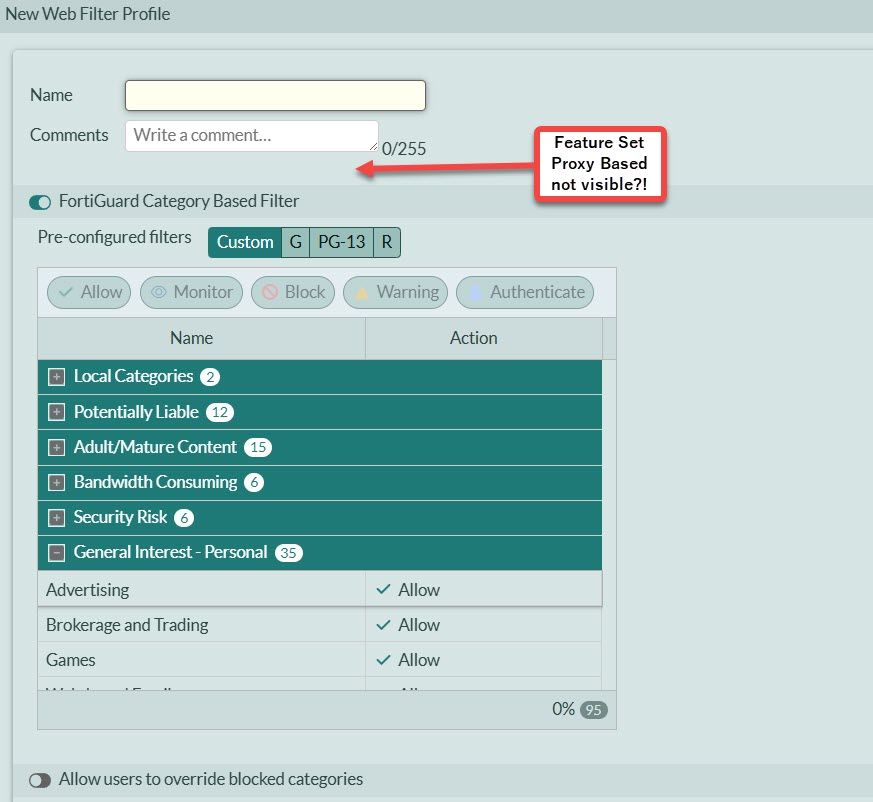Viewport: 873px width, 802px height.
Task: Click the Name column header
Action: point(202,338)
